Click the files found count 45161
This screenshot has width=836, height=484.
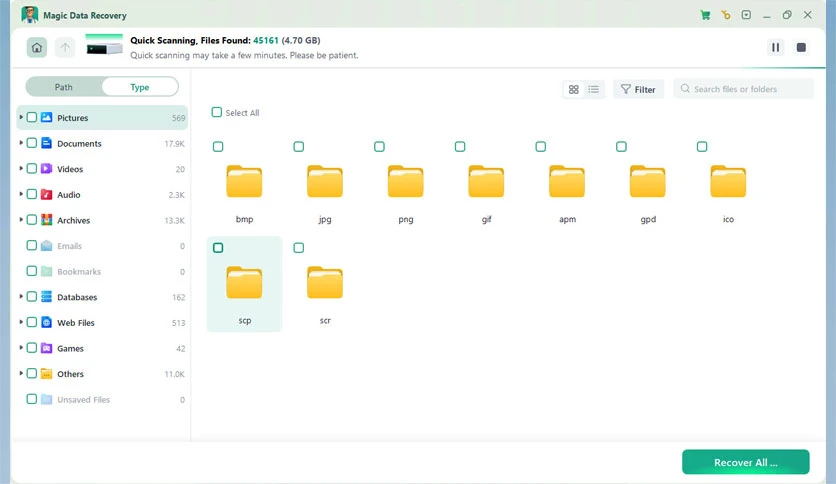[266, 41]
